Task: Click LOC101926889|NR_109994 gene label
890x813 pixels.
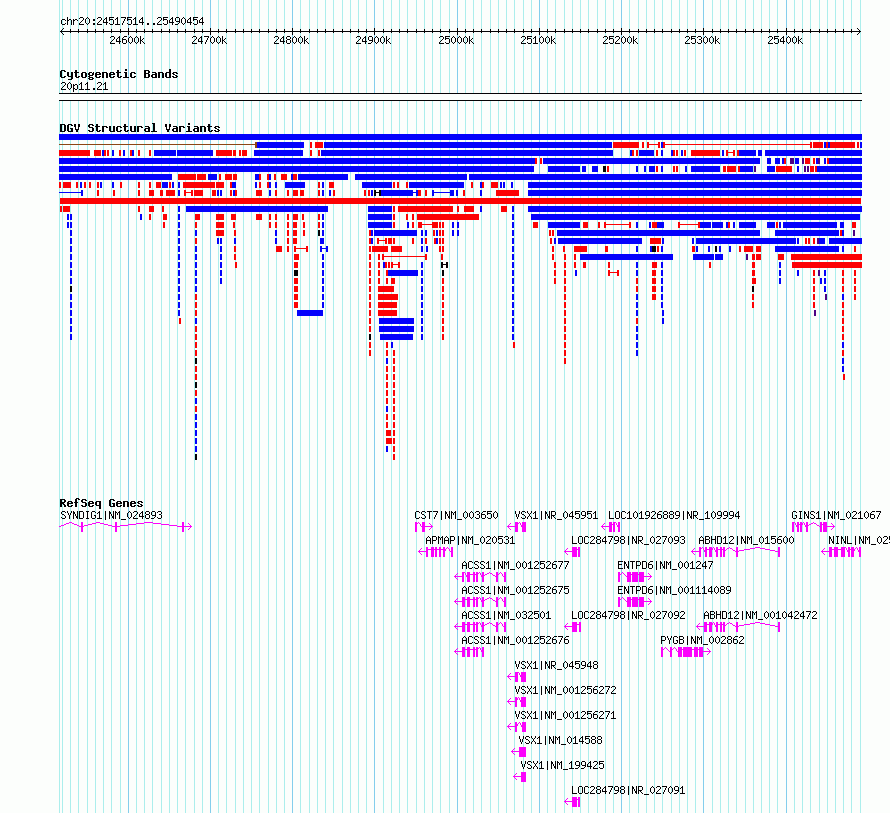Action: [674, 516]
